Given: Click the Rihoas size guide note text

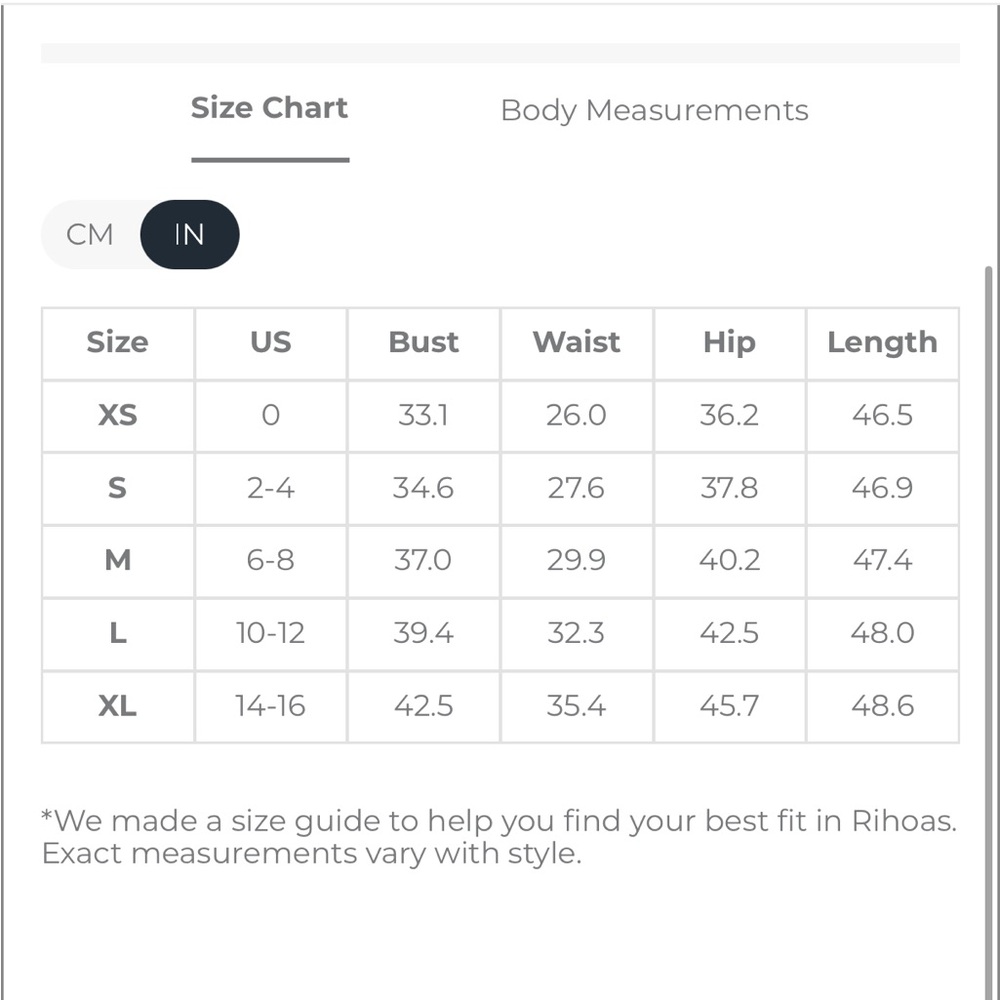Looking at the screenshot, I should point(499,837).
